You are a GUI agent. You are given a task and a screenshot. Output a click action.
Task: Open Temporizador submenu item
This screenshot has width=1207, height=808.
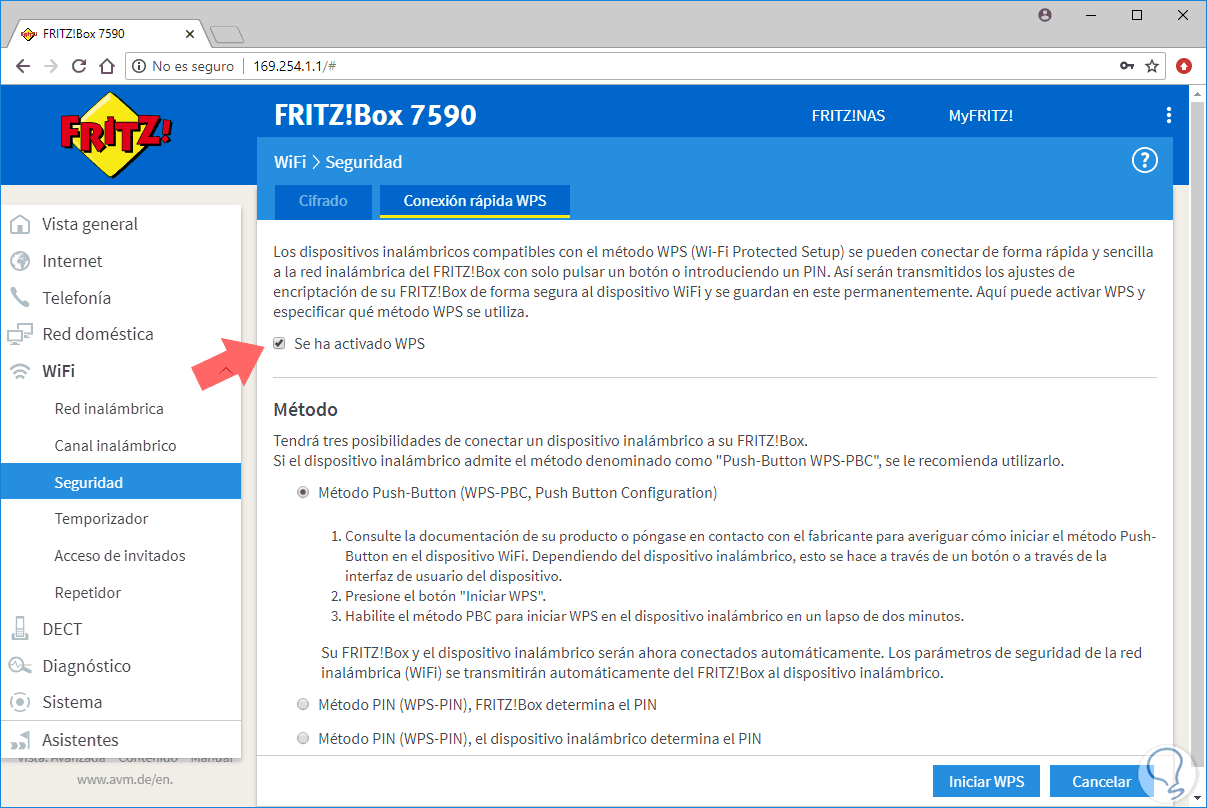(101, 519)
